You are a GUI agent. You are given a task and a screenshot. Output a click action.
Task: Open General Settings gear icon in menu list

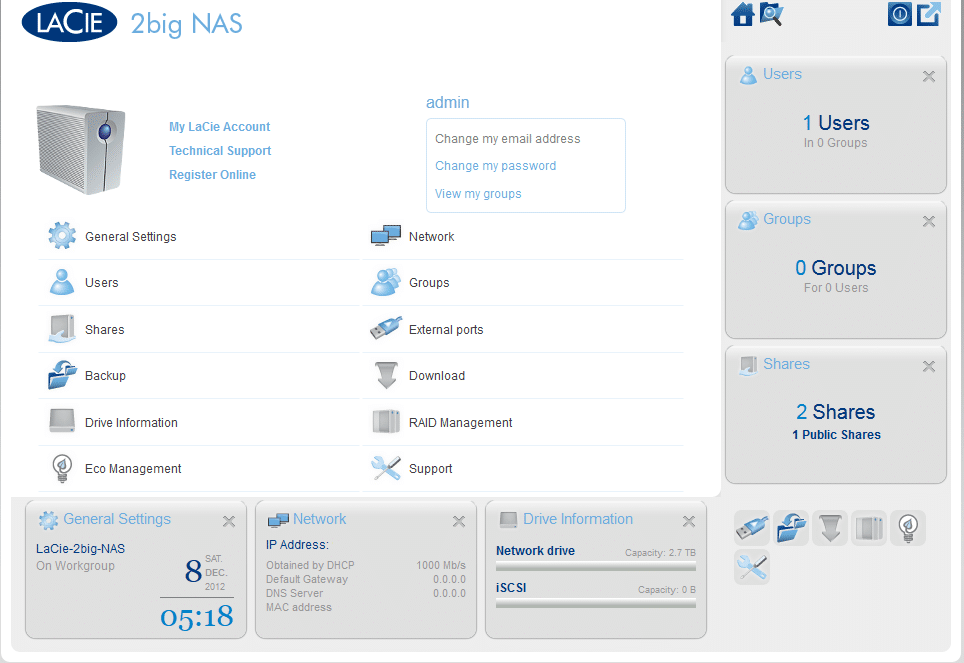[62, 236]
